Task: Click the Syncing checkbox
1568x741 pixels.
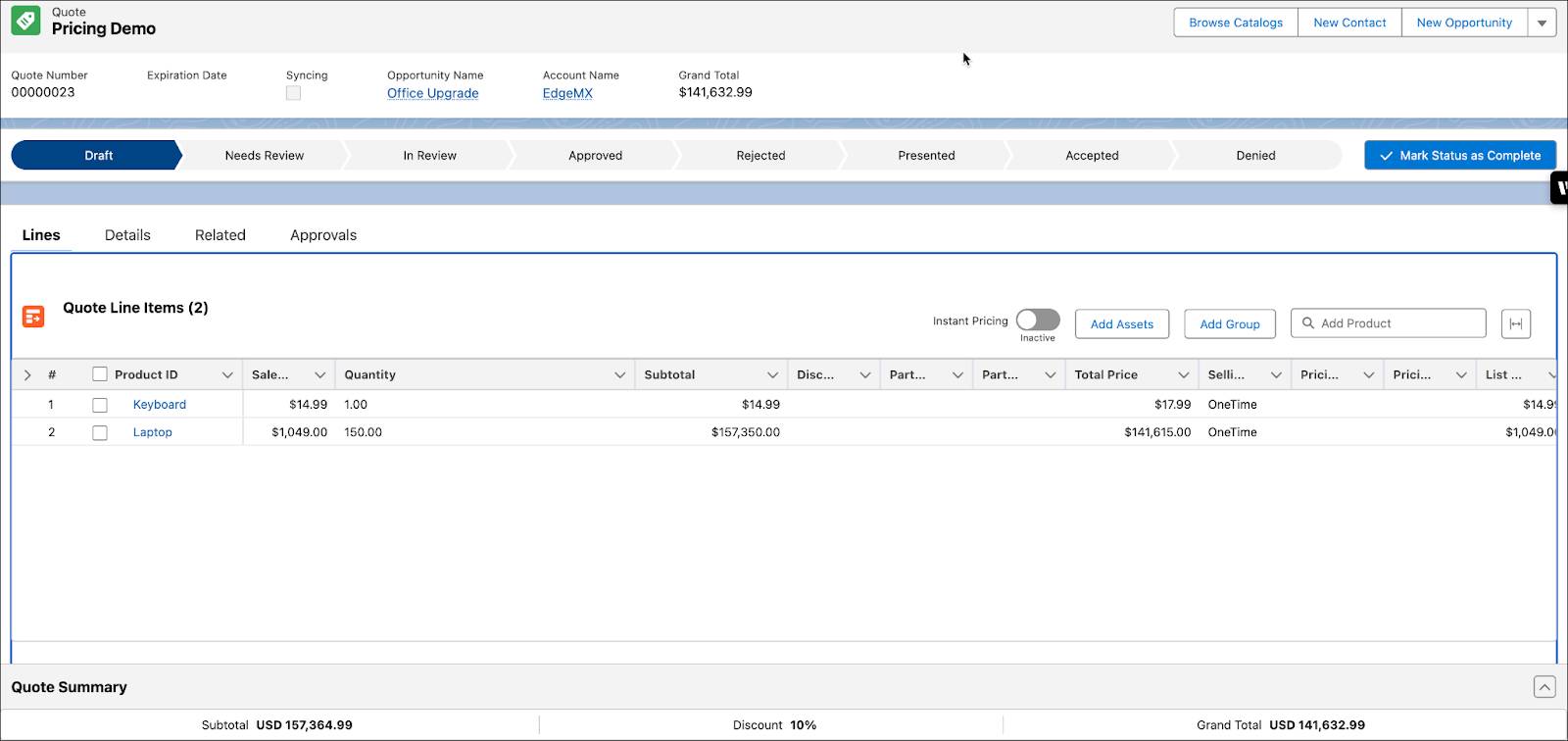Action: [293, 93]
